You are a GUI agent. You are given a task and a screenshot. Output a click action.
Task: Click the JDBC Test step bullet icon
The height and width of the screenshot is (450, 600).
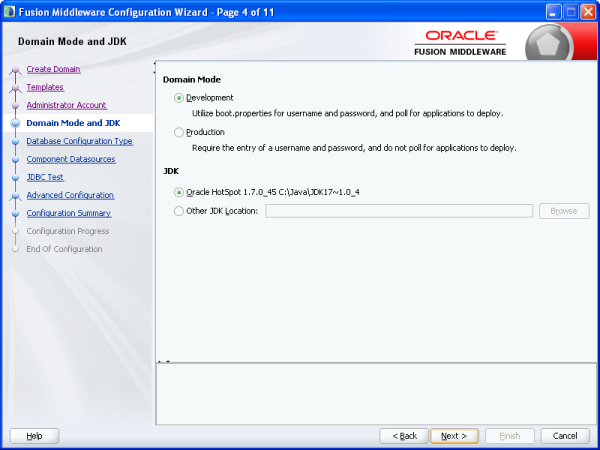(x=15, y=178)
